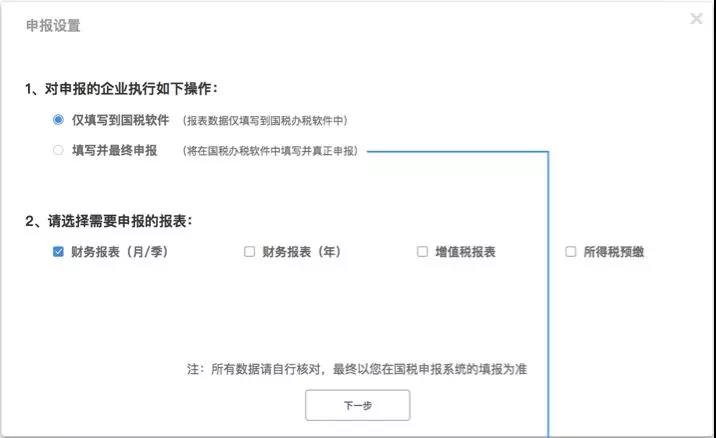Enable the 增值税报表 checkbox
Viewport: 716px width, 438px height.
pos(422,251)
